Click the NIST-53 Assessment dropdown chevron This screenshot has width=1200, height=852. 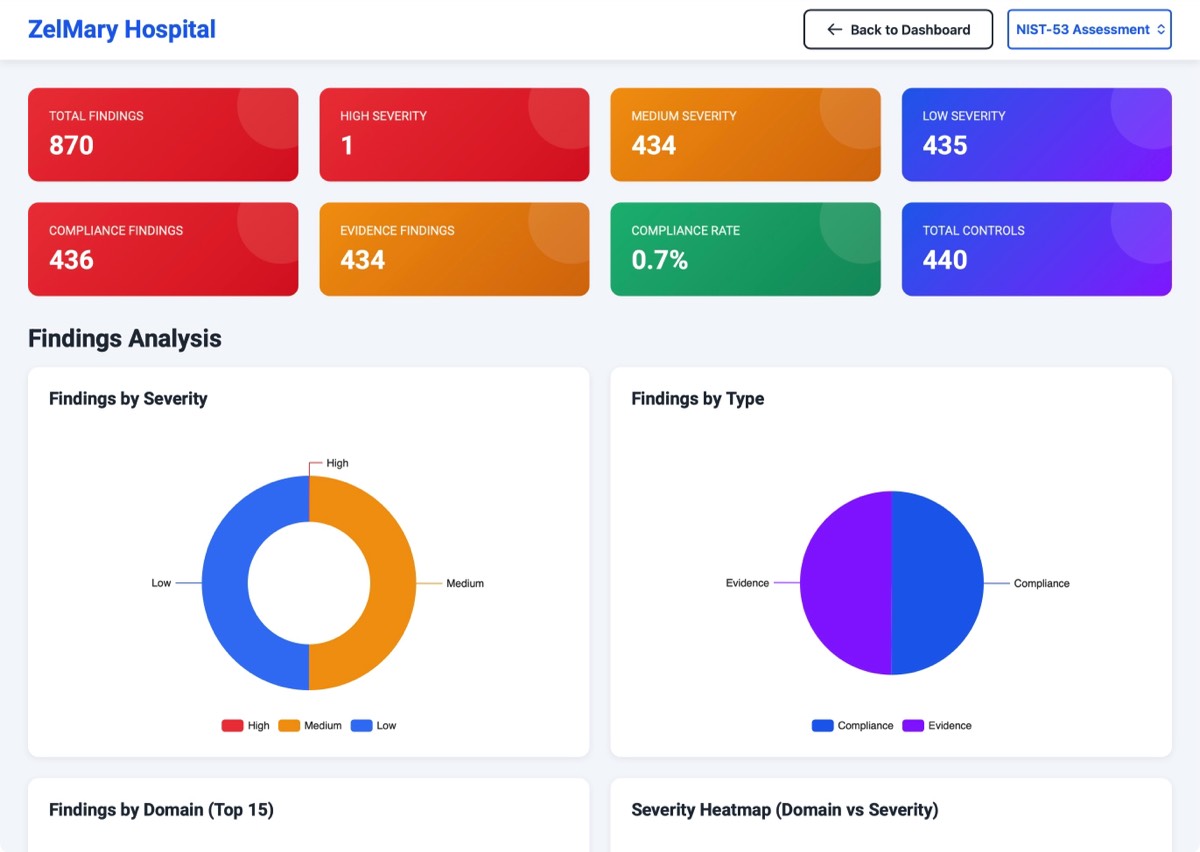coord(1161,30)
